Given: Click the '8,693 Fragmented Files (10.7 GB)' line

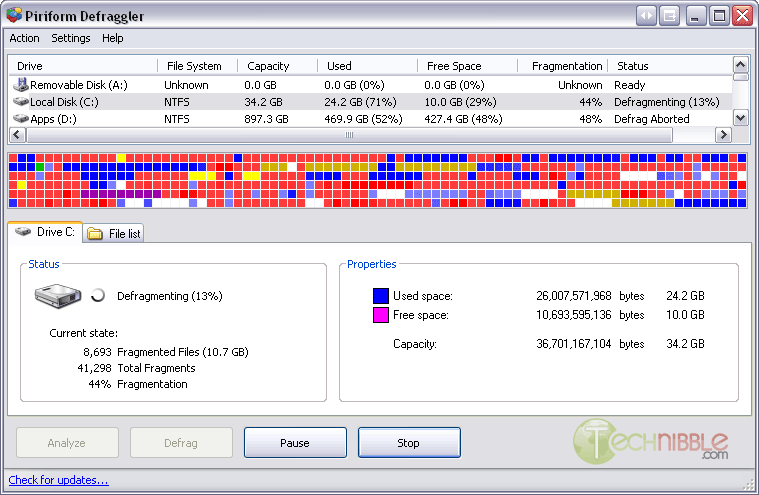Looking at the screenshot, I should (166, 352).
